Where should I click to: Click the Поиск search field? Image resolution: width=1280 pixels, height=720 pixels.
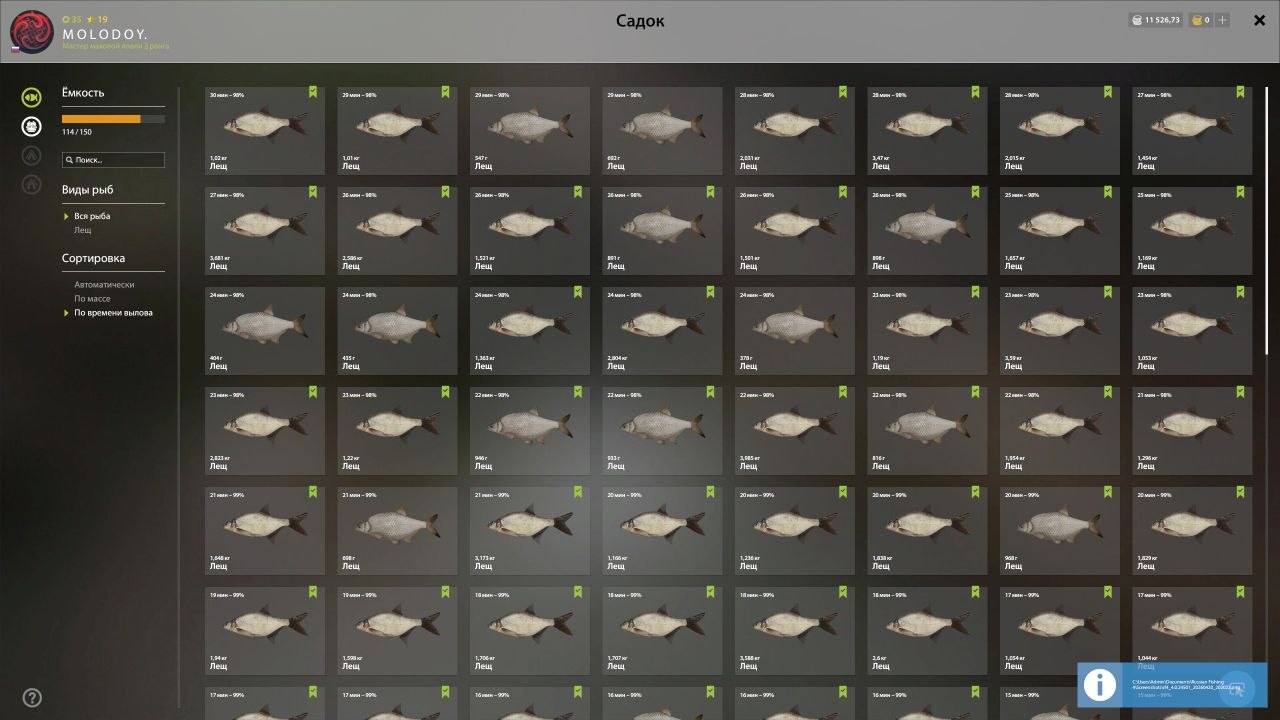[x=113, y=160]
